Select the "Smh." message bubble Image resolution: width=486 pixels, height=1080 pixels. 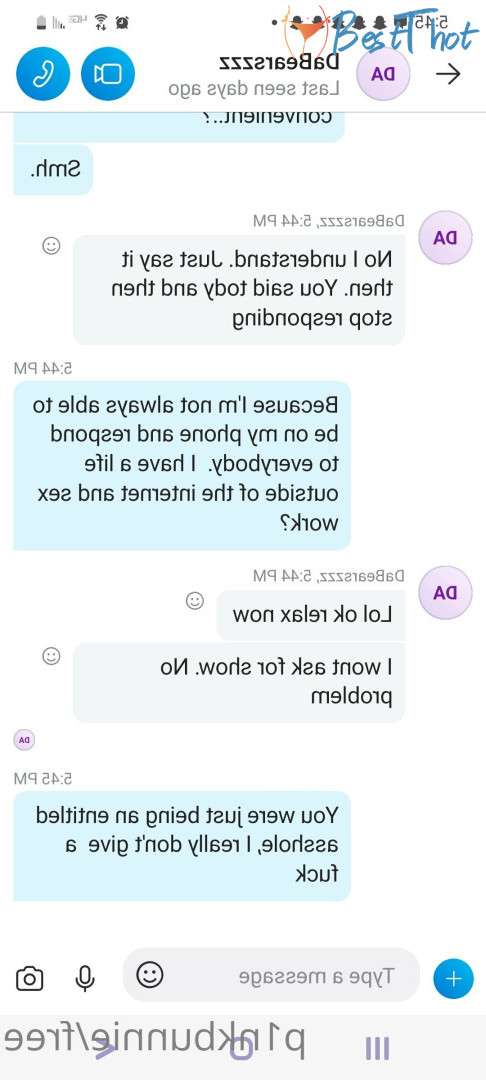[53, 169]
